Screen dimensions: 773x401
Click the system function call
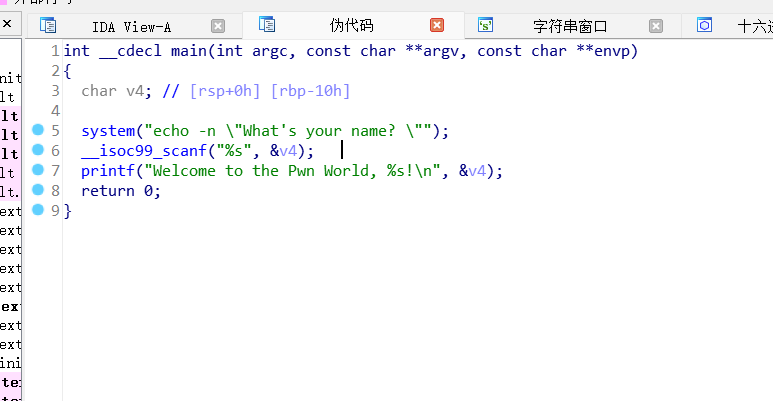tap(108, 131)
